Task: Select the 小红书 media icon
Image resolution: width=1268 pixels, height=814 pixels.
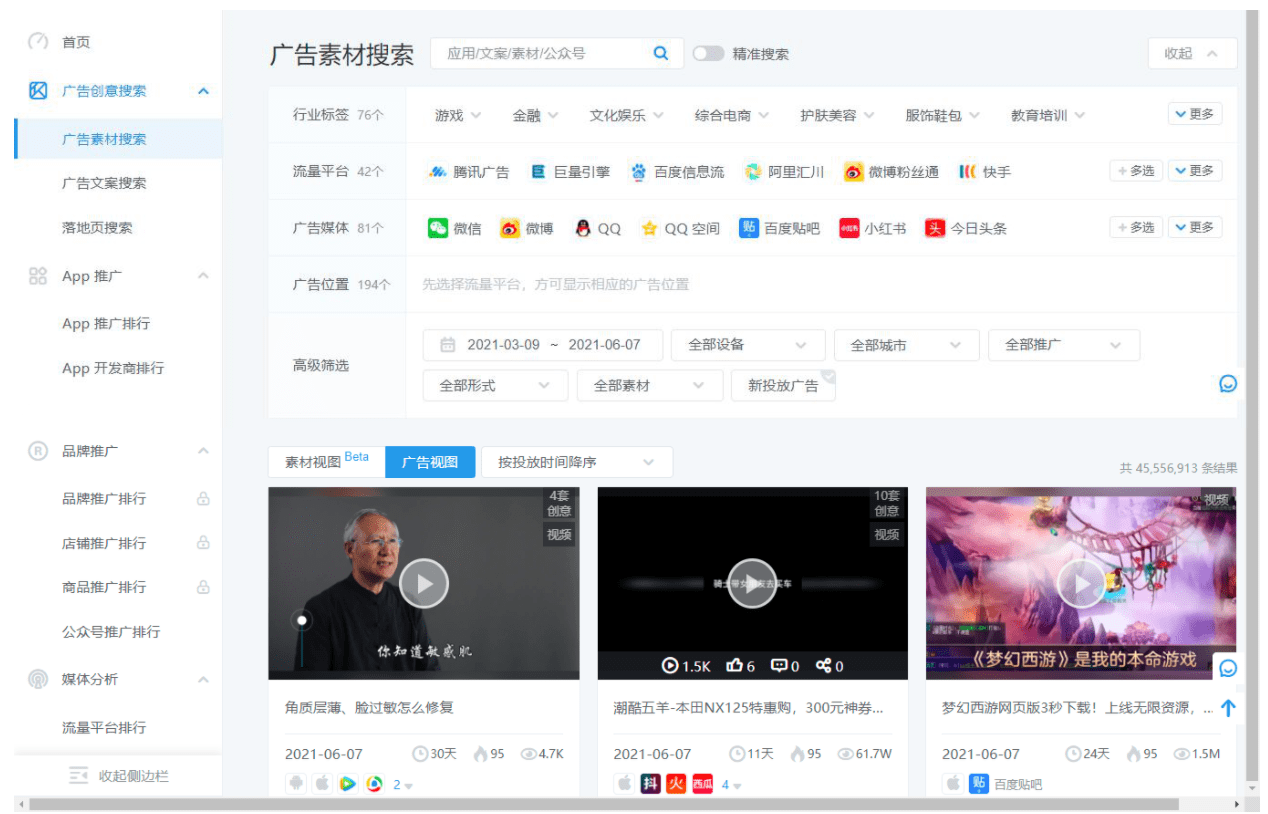Action: [849, 228]
